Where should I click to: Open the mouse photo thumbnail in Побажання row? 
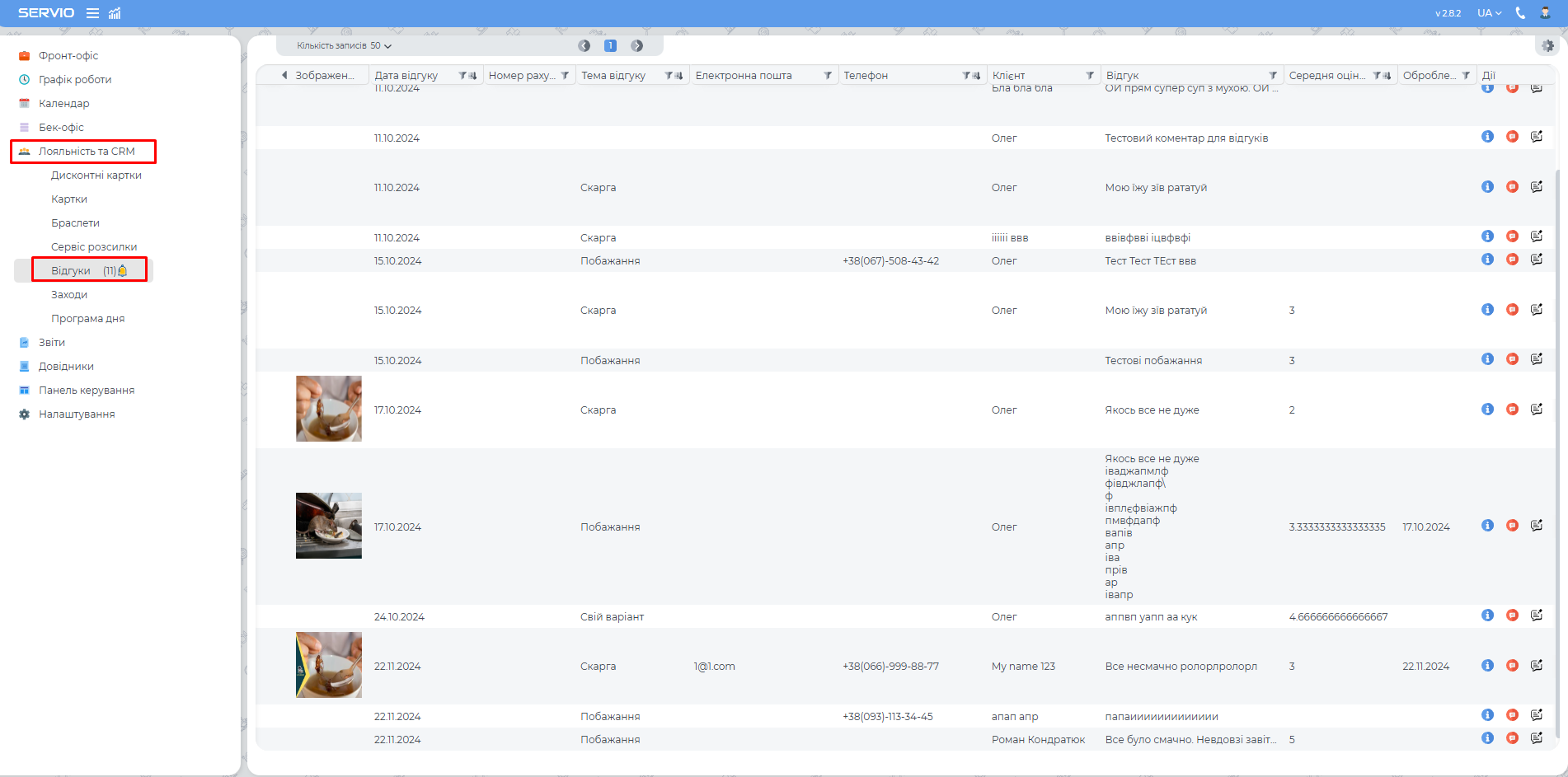[x=328, y=526]
